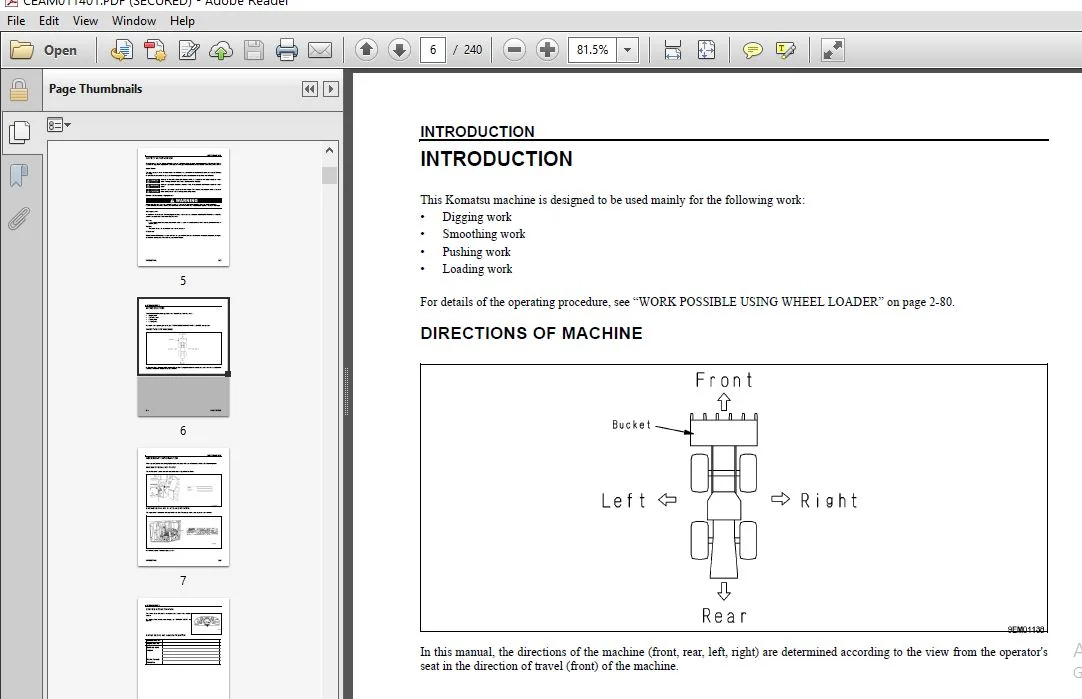Click the zoom in plus button
Viewport: 1082px width, 699px height.
click(x=547, y=50)
